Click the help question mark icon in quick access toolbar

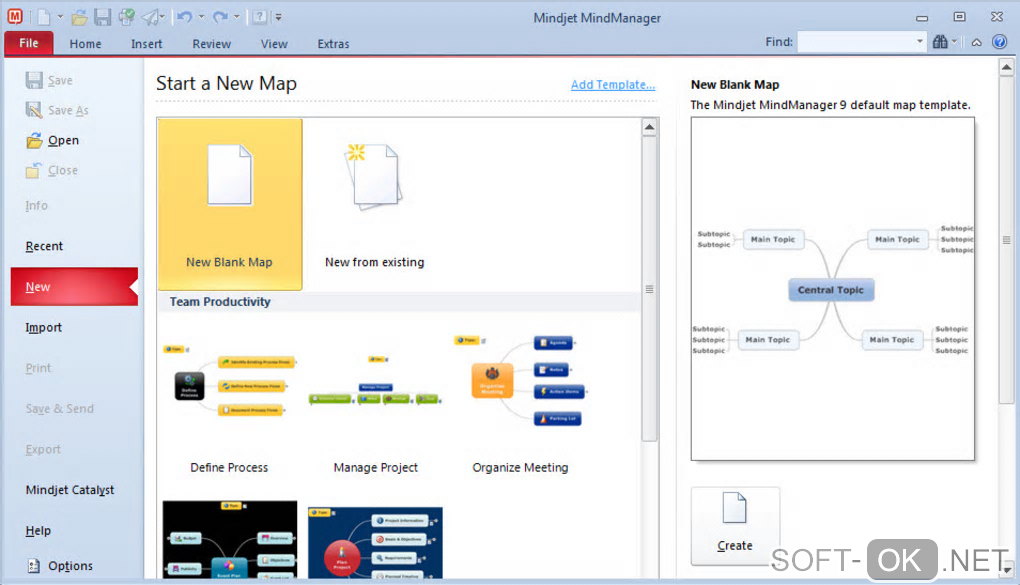click(260, 17)
